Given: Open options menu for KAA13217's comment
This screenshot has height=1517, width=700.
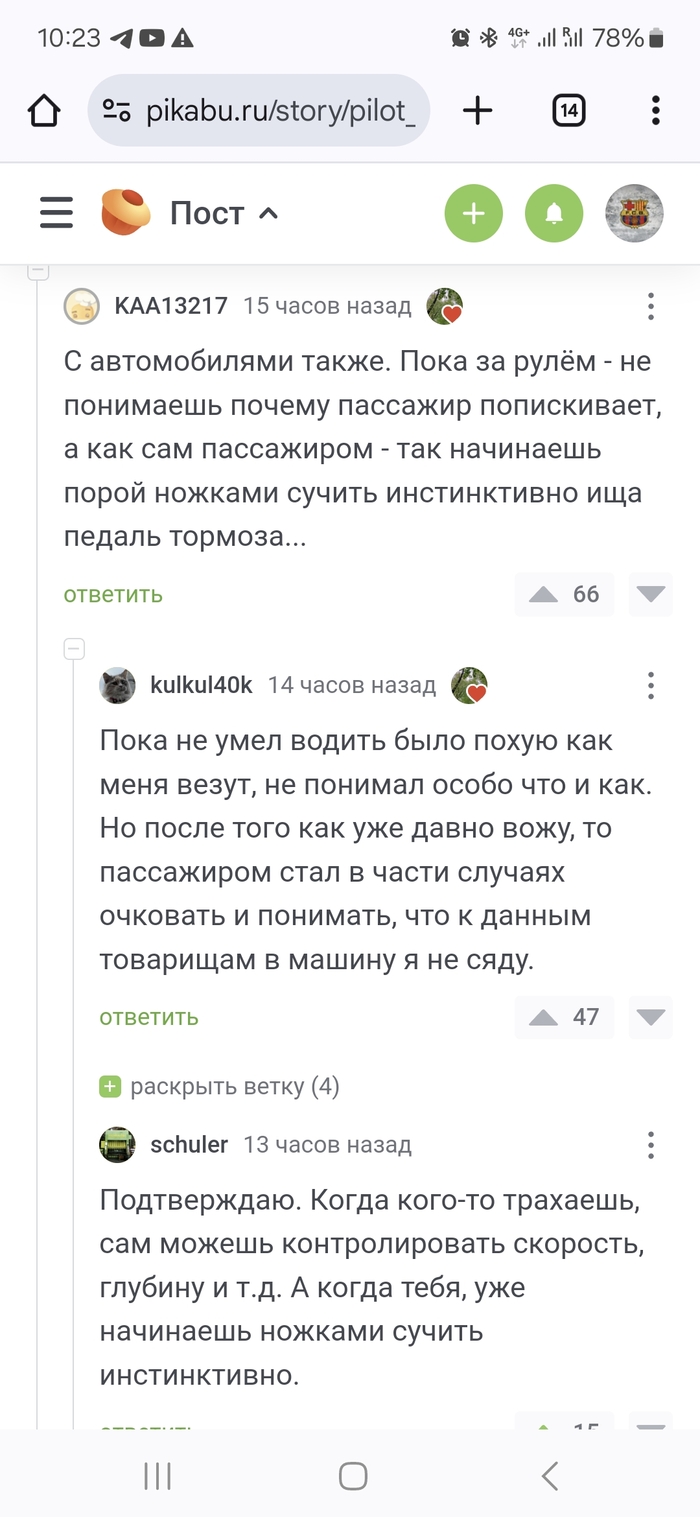Looking at the screenshot, I should (651, 306).
